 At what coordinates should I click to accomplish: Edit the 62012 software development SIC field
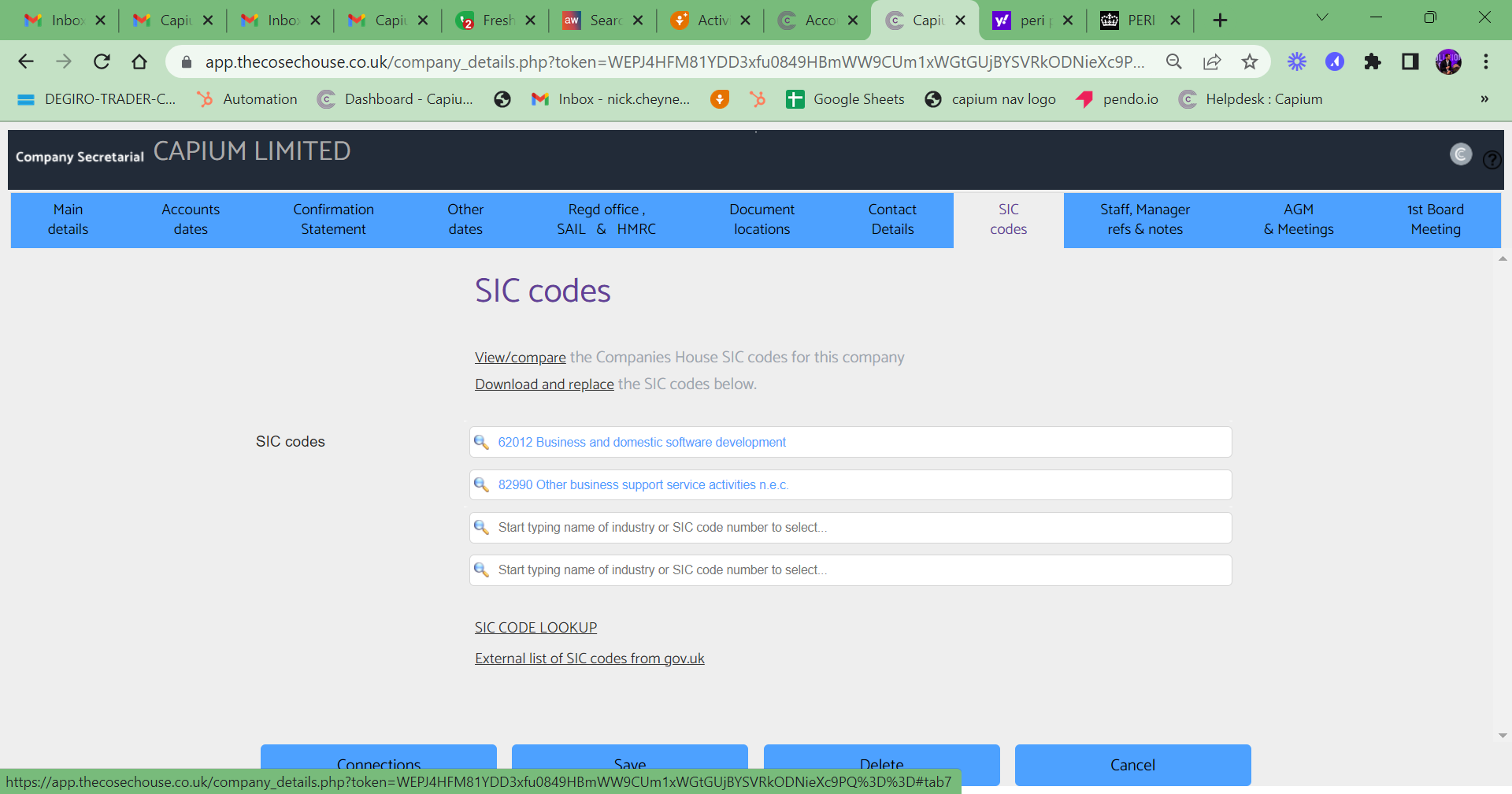pos(850,442)
